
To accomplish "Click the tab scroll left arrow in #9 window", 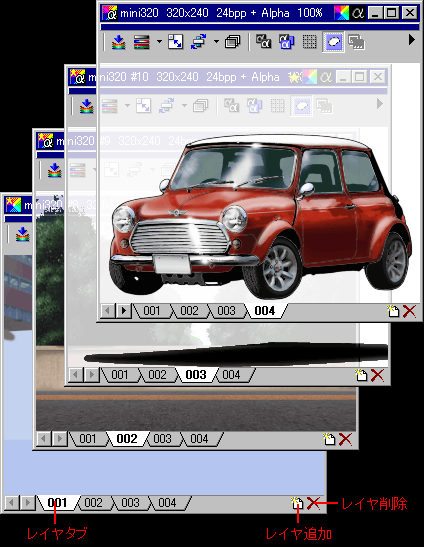I will pyautogui.click(x=43, y=439).
